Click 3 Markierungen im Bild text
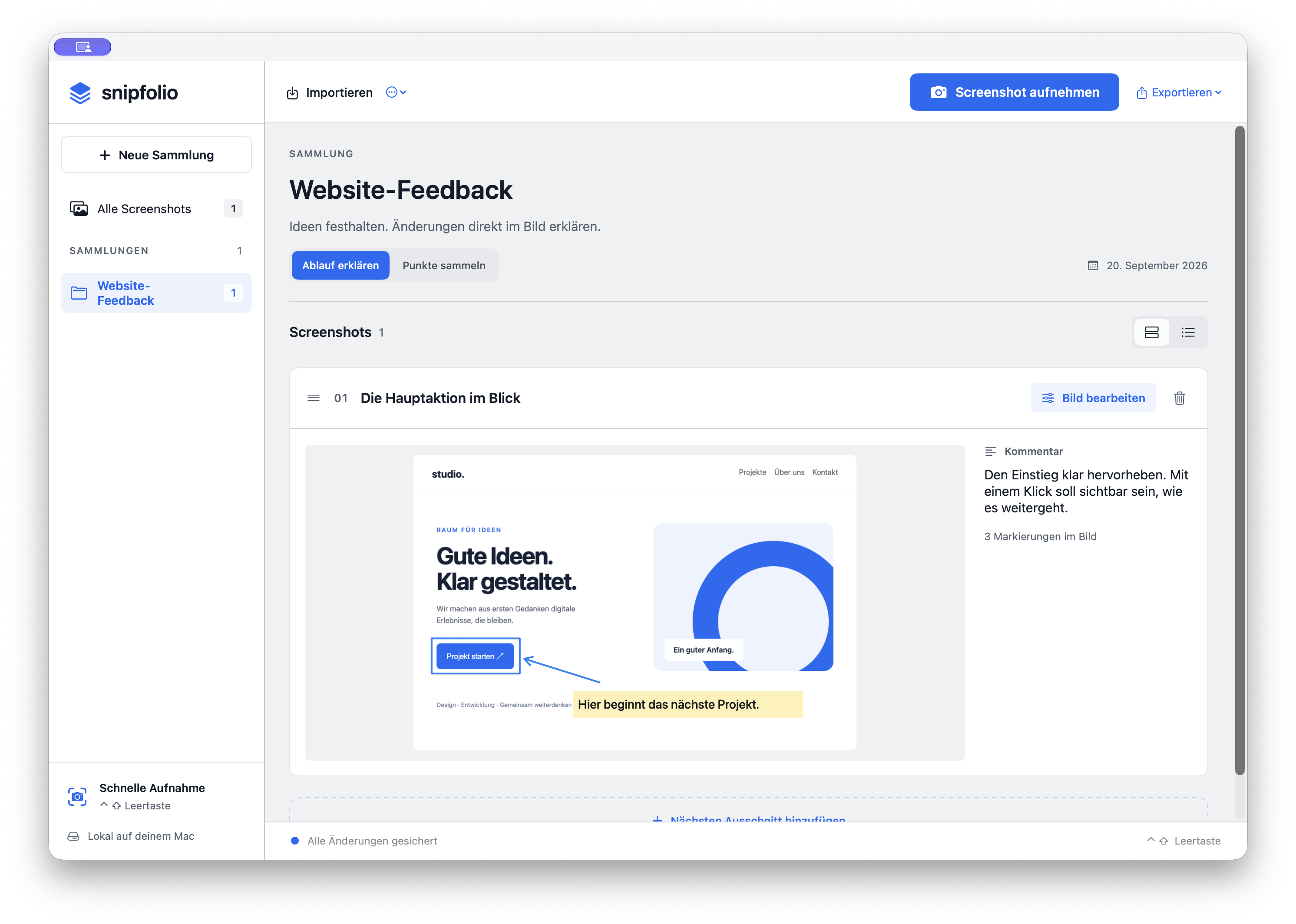This screenshot has height=924, width=1296. coord(1040,537)
